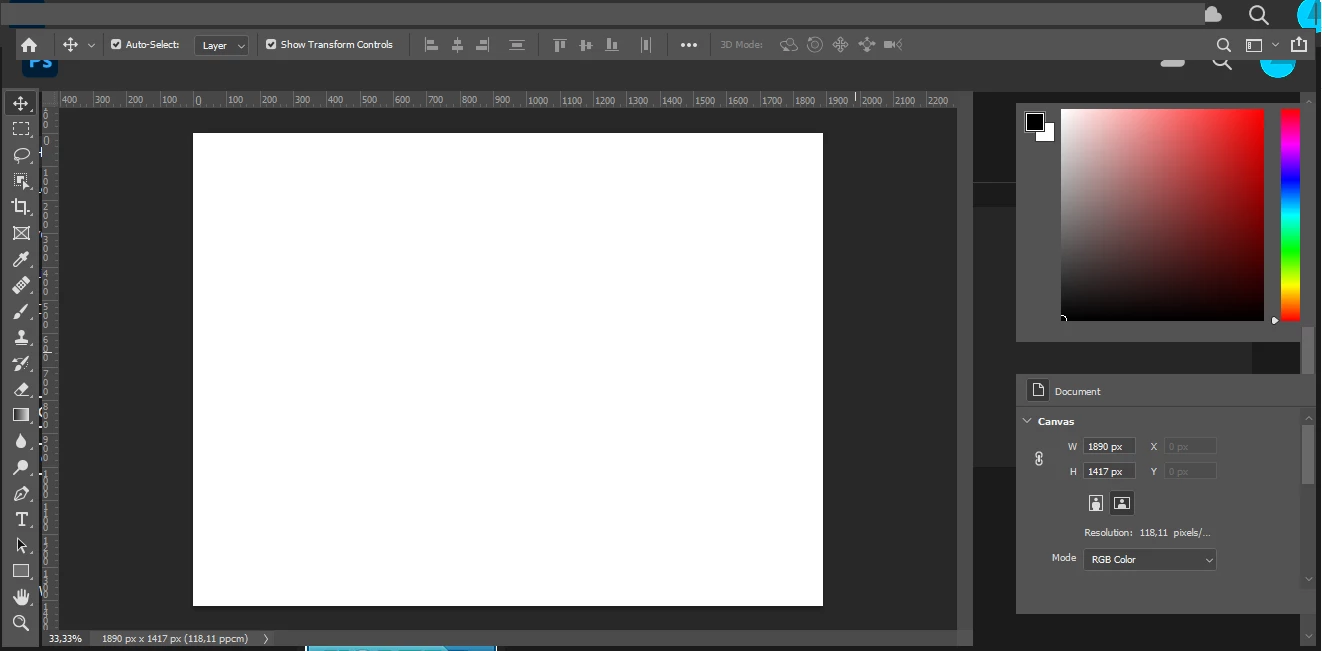Click inside the red color picker field

[x=1162, y=215]
